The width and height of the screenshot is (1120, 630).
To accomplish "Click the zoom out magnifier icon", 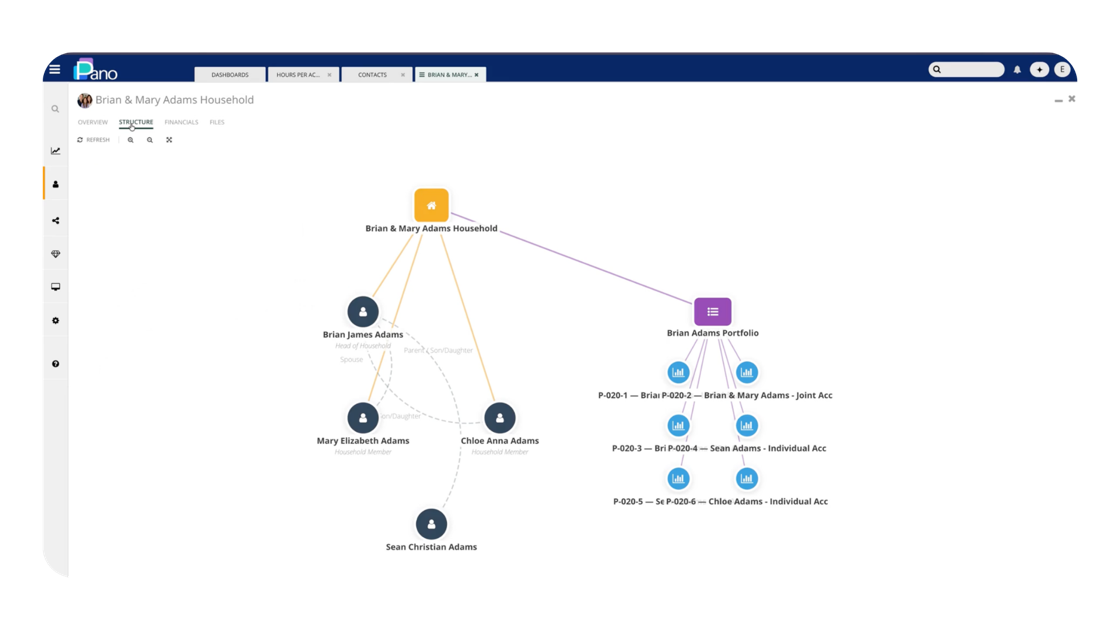I will pyautogui.click(x=150, y=140).
